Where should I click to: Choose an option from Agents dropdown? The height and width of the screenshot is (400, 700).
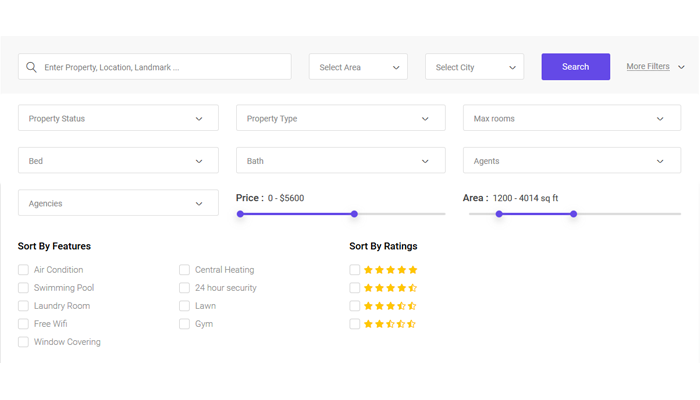[571, 161]
